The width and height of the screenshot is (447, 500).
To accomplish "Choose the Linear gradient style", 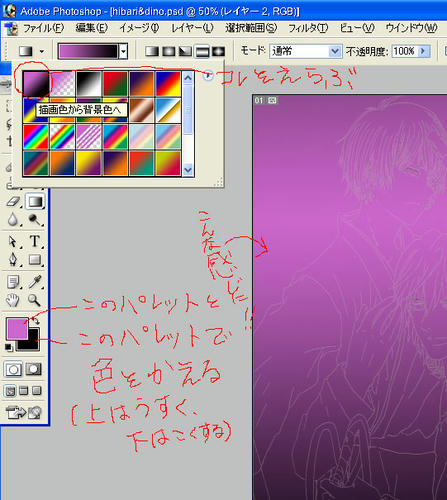I will click(x=152, y=51).
